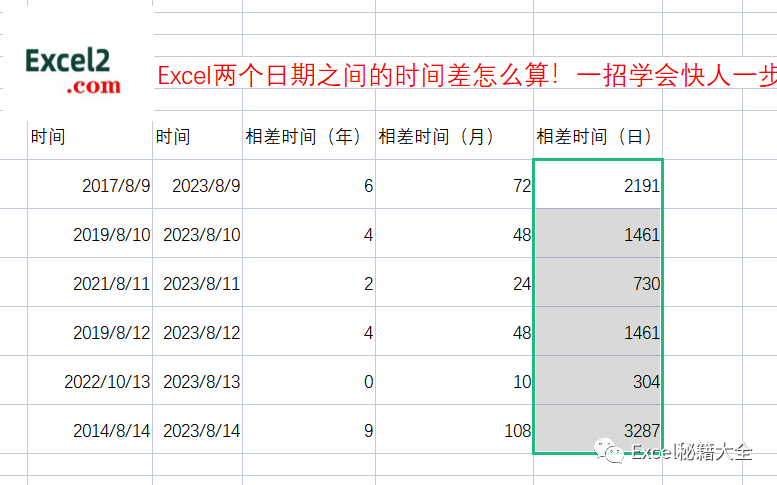
Task: Select the cell with date 2017/8/9
Action: [90, 184]
